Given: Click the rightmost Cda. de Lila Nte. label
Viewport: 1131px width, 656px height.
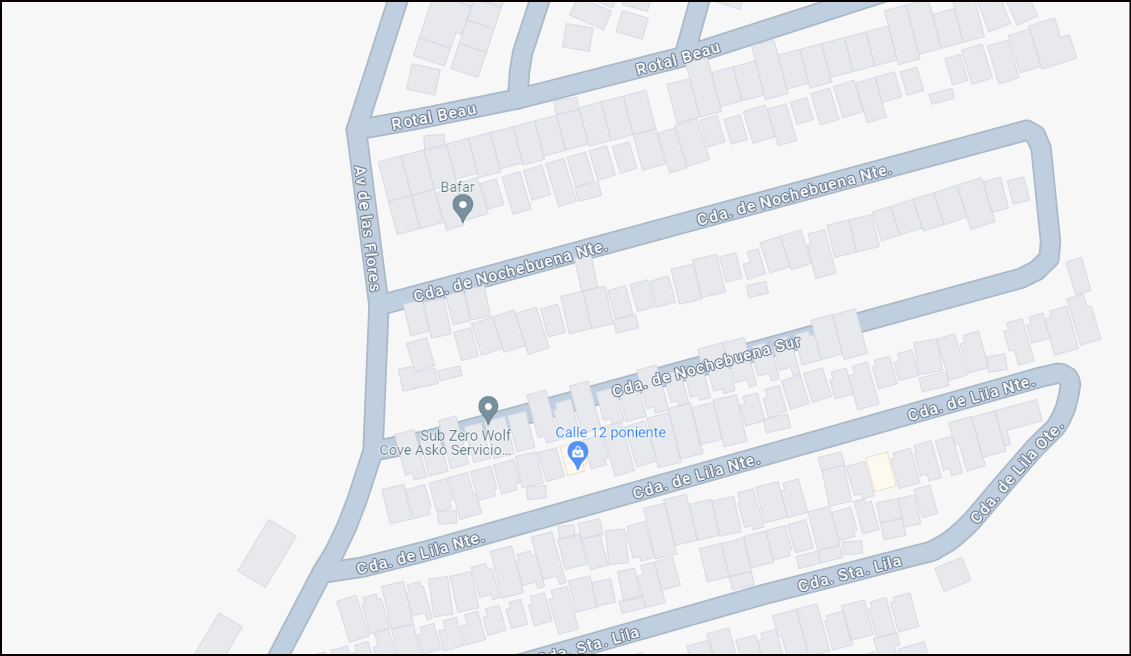Looking at the screenshot, I should click(x=972, y=398).
